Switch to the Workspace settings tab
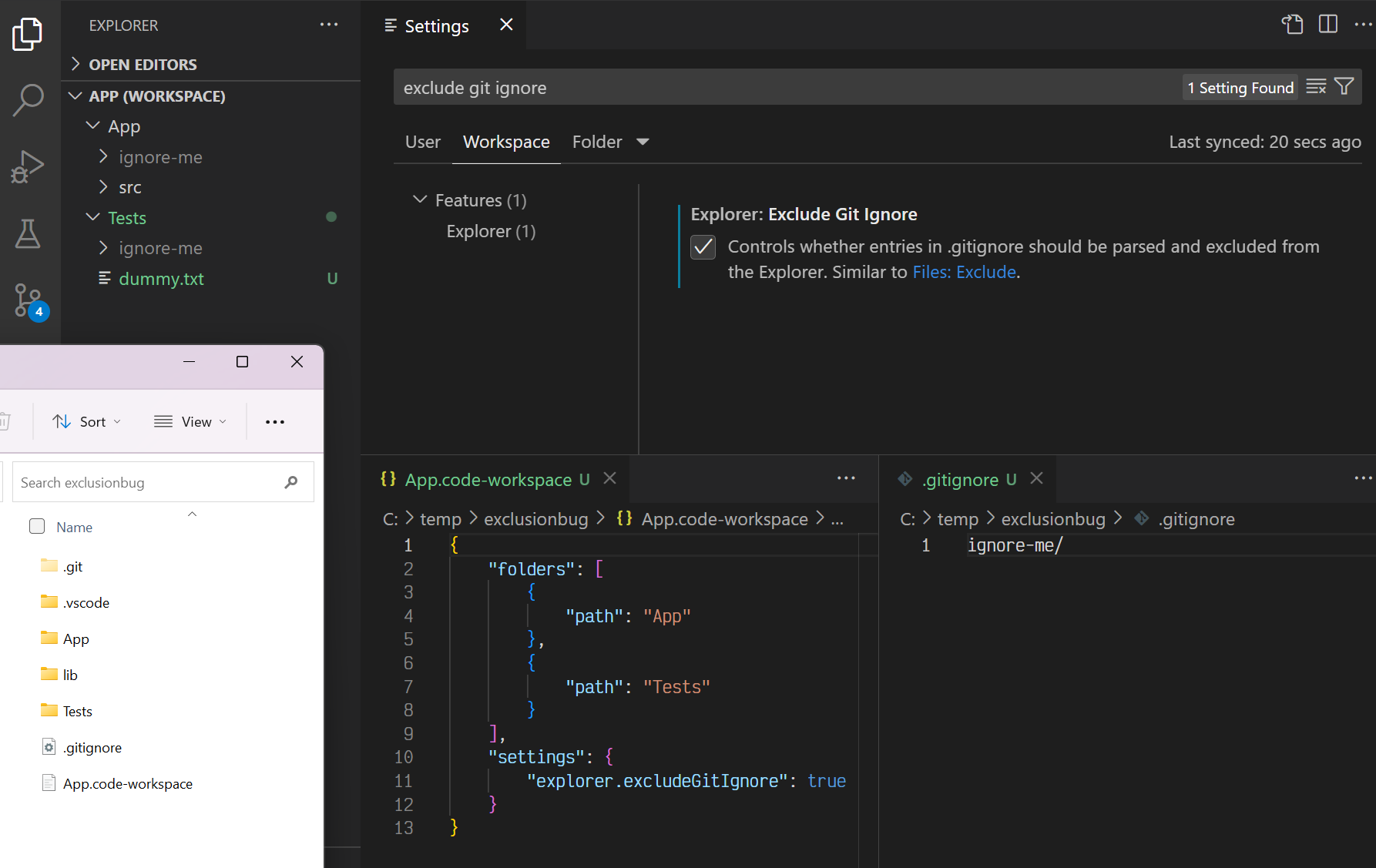Viewport: 1376px width, 868px height. click(505, 142)
